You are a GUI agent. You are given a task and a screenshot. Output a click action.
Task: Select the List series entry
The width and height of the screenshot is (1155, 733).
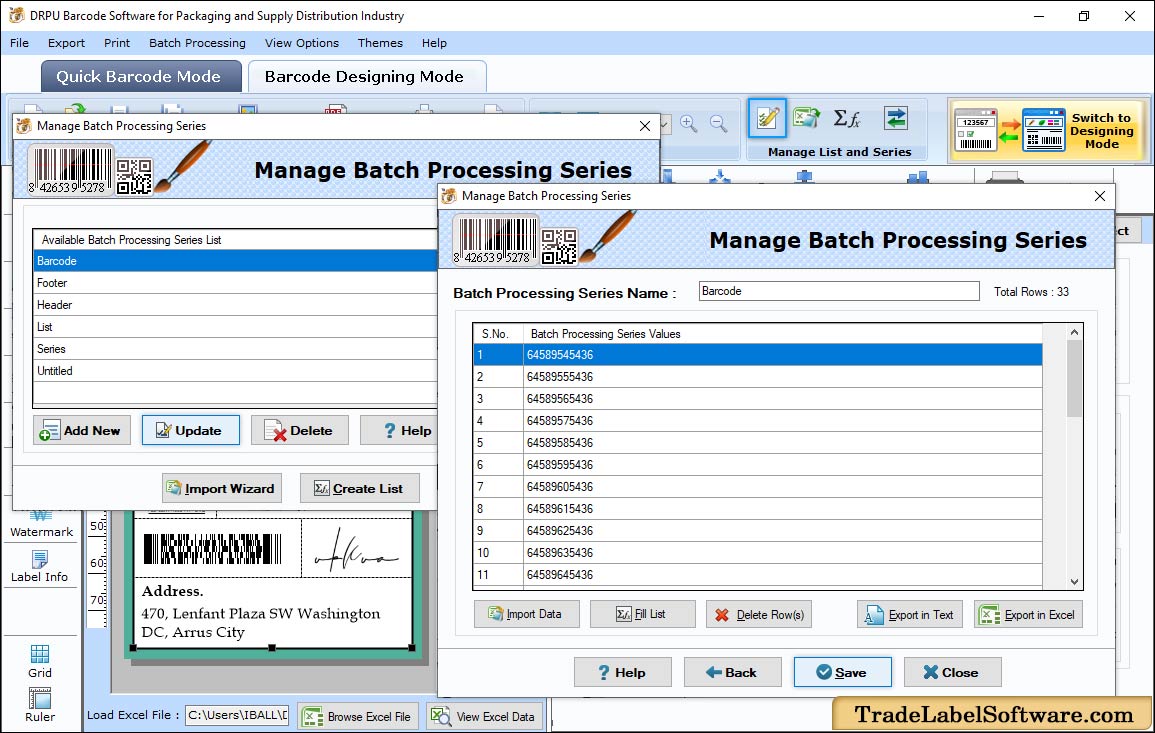click(x=235, y=327)
